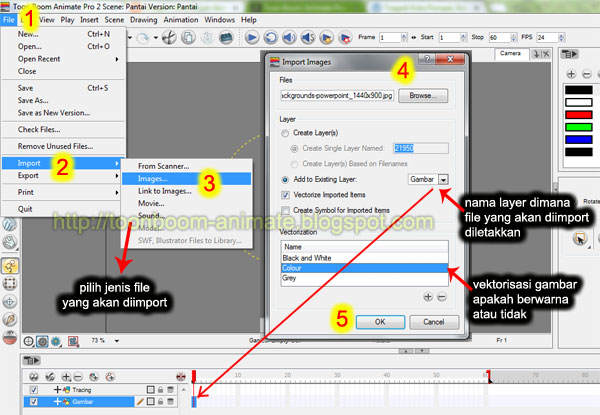
Task: Click the remove colour minus icon in palette panel
Action: (x=587, y=74)
